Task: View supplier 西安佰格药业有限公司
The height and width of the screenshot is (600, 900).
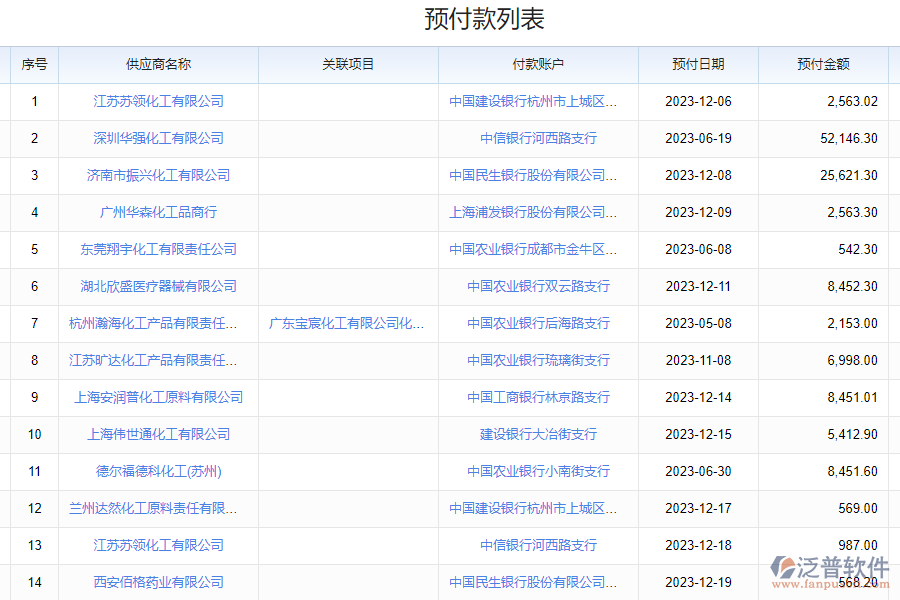Action: pyautogui.click(x=158, y=582)
